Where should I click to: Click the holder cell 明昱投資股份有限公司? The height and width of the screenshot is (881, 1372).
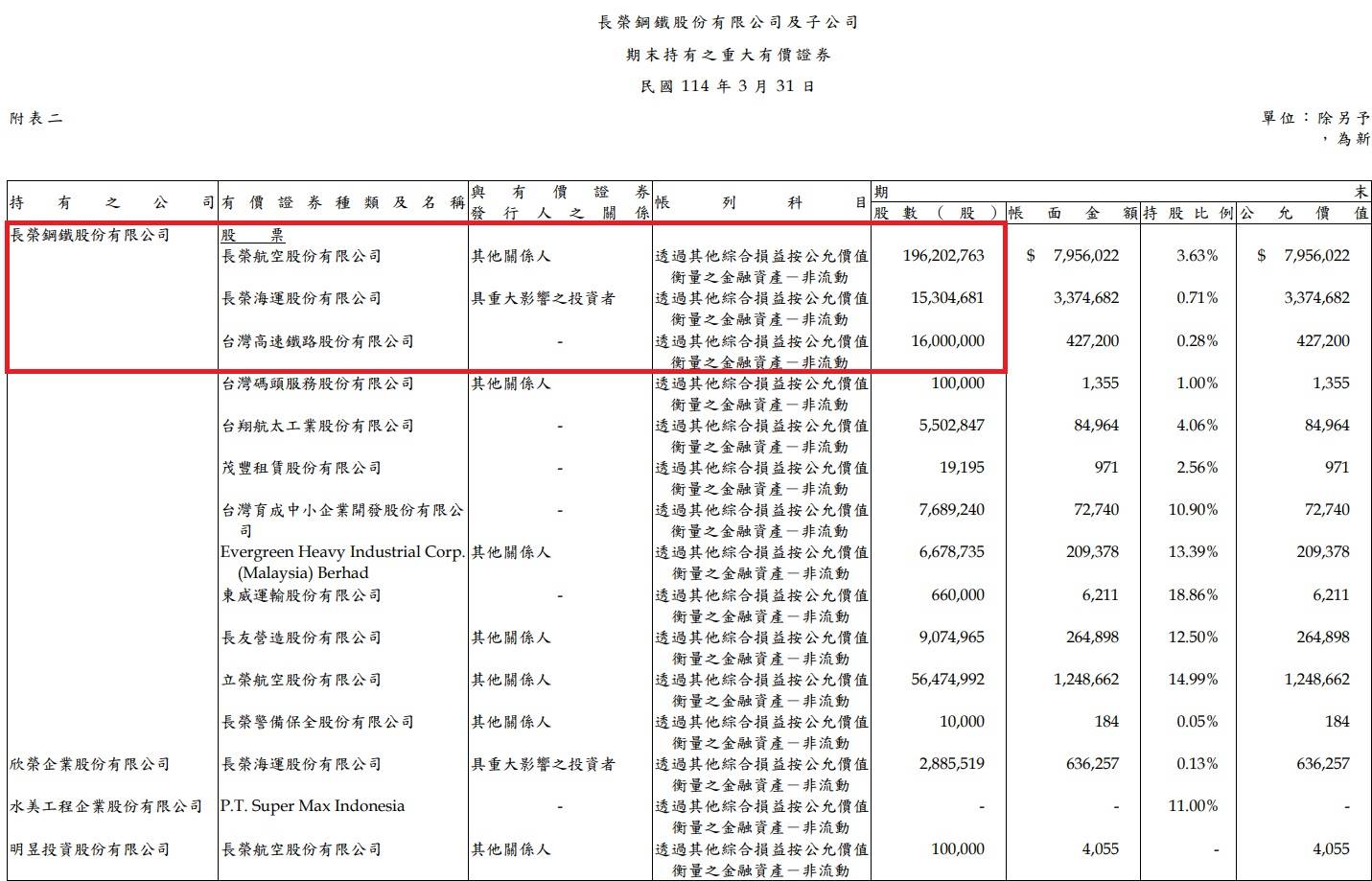90,849
